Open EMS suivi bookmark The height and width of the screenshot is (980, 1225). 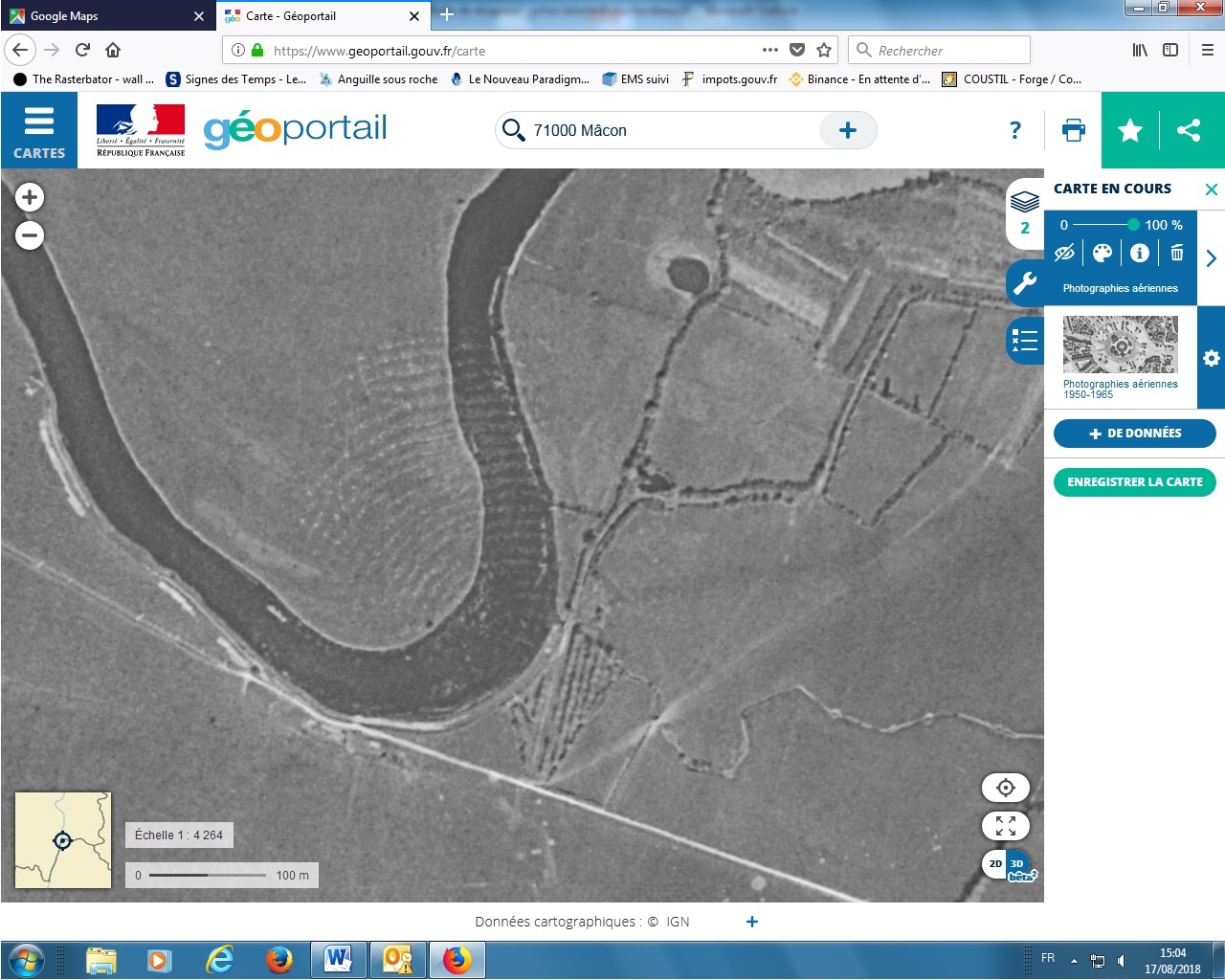[635, 79]
